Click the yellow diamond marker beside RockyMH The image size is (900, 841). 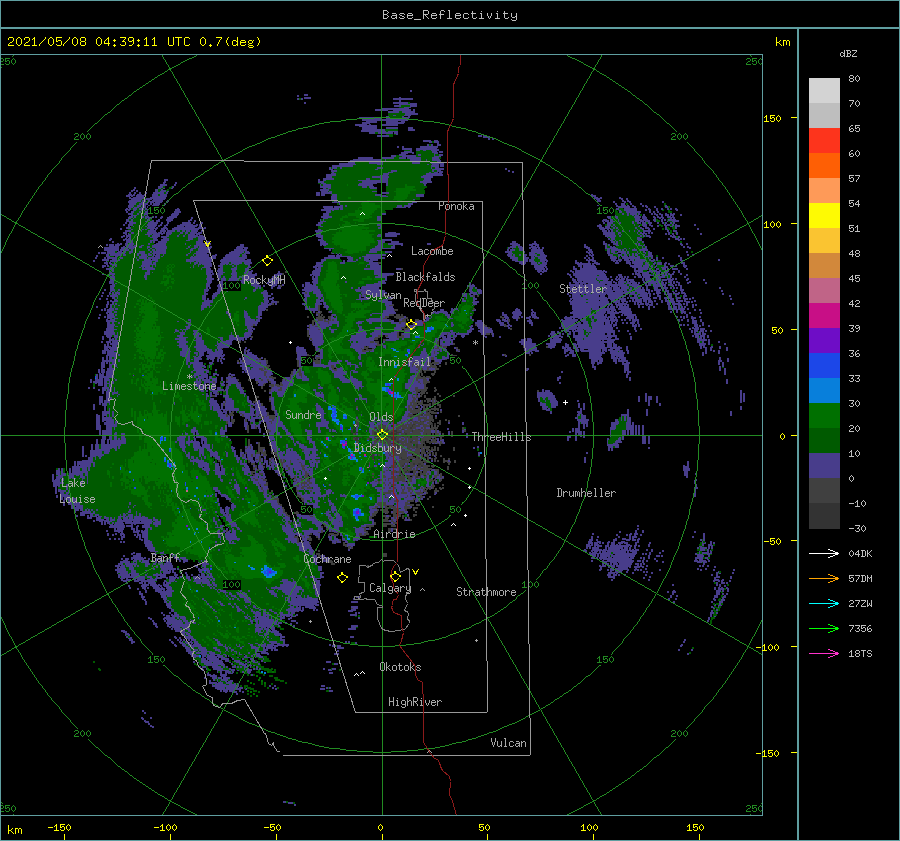pos(267,261)
